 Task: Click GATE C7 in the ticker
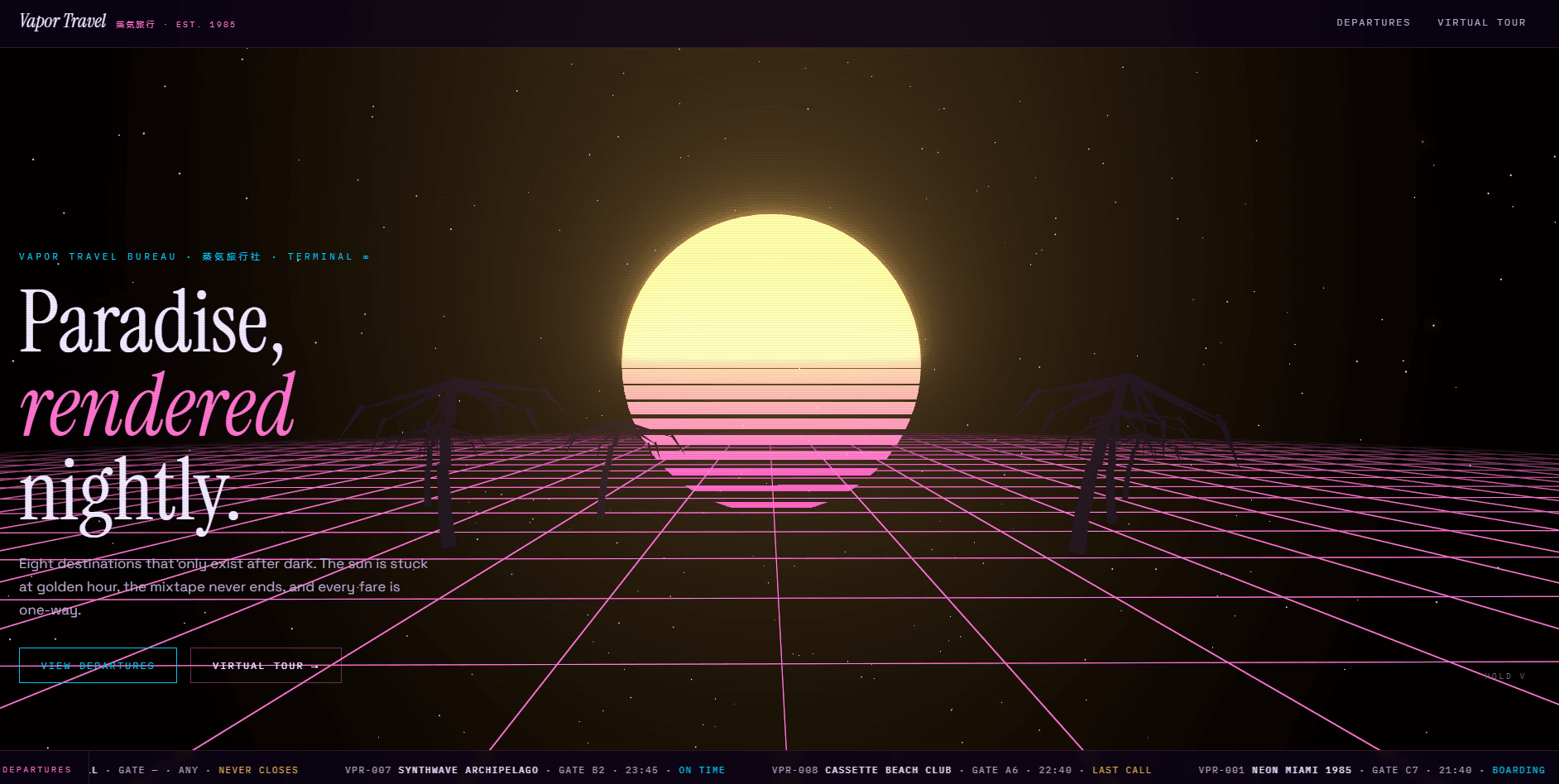pyautogui.click(x=1395, y=771)
